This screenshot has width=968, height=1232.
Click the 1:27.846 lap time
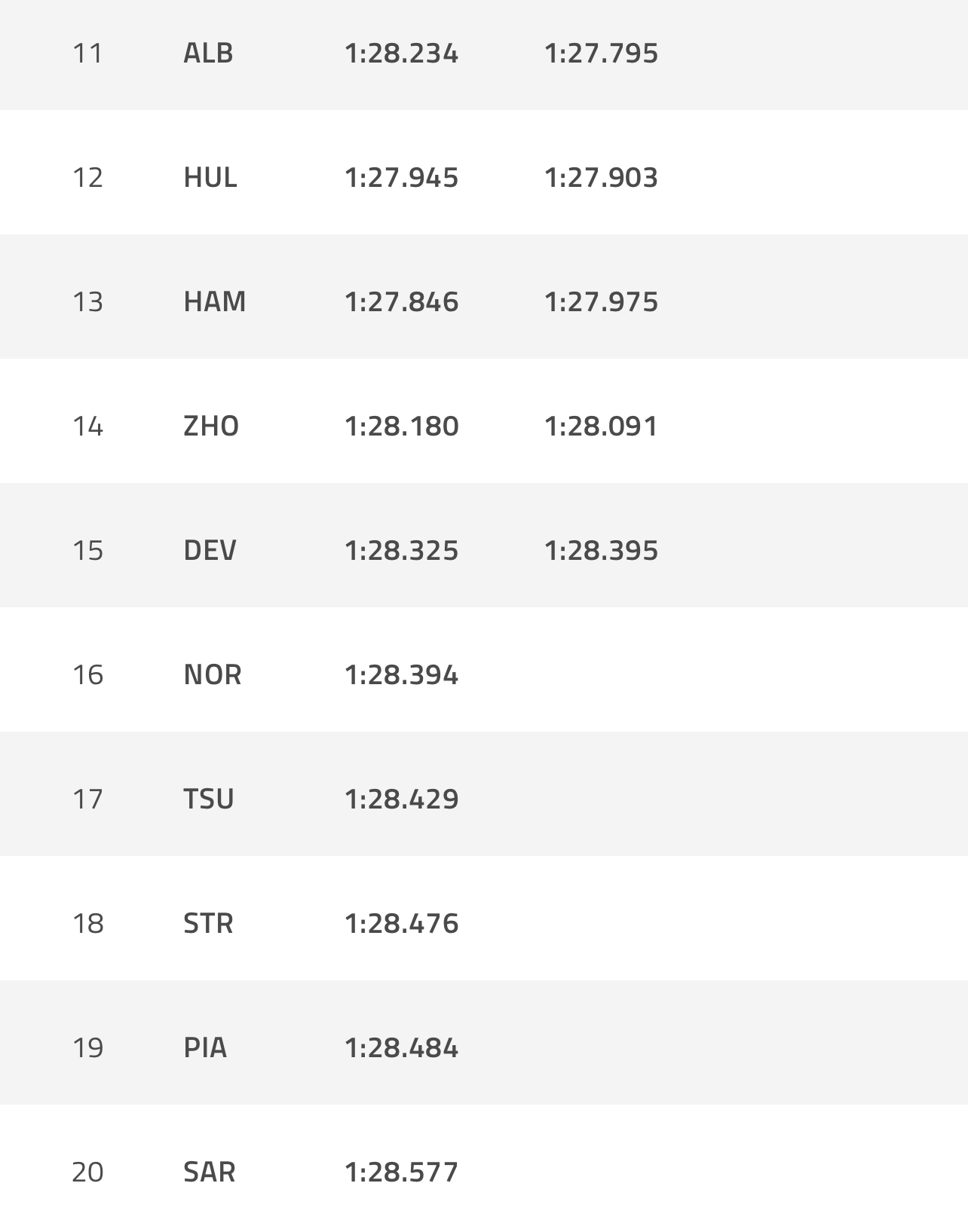tap(401, 301)
